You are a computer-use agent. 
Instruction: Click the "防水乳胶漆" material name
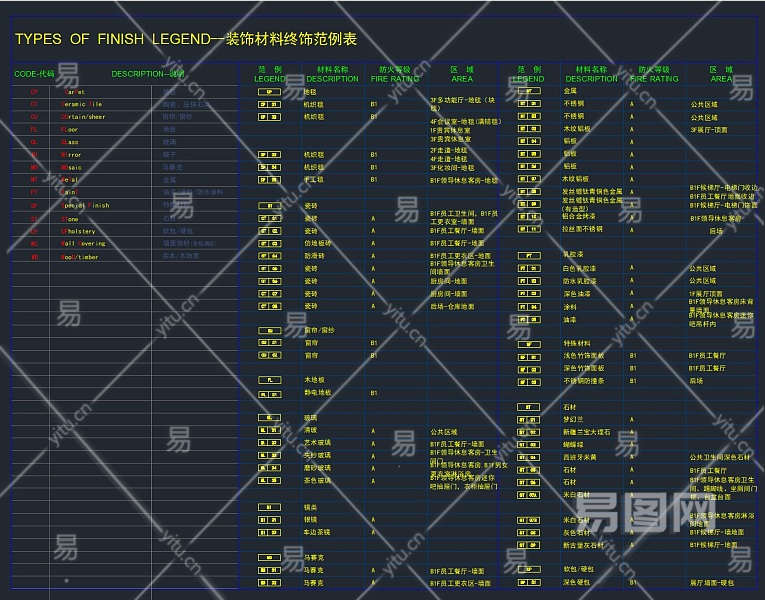click(580, 281)
